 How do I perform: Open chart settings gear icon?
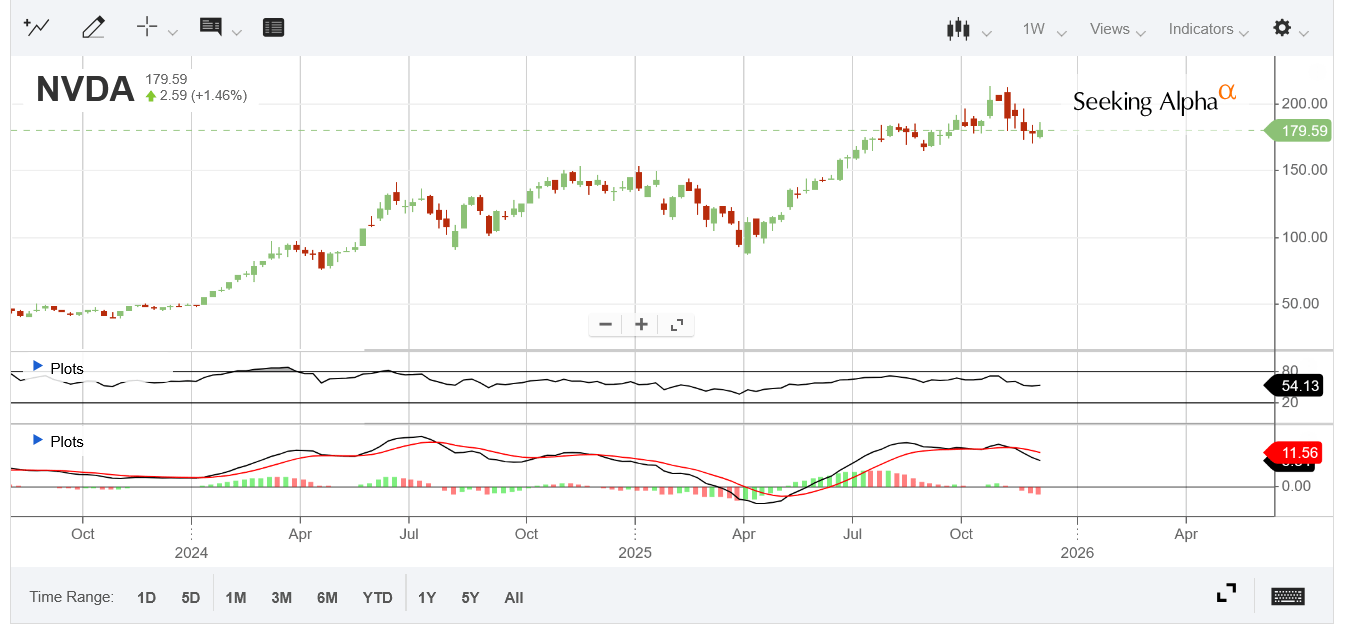point(1282,28)
